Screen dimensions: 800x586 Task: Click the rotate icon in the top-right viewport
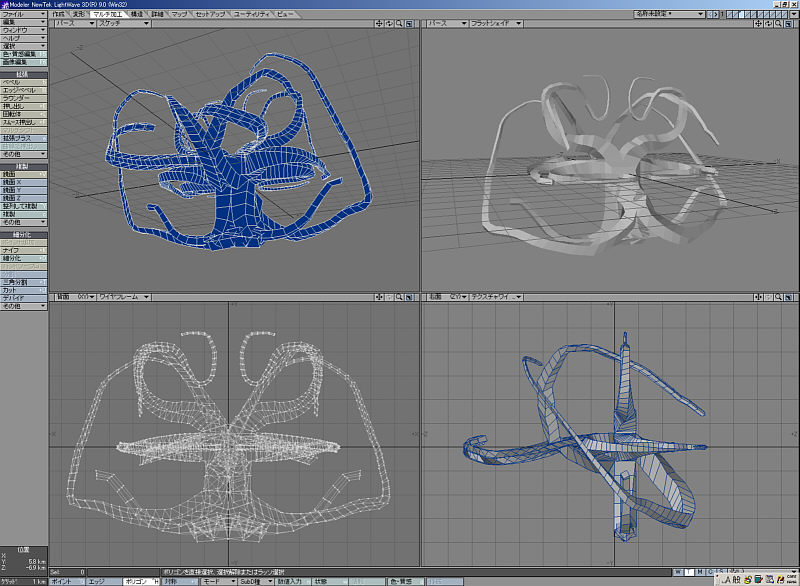(767, 23)
